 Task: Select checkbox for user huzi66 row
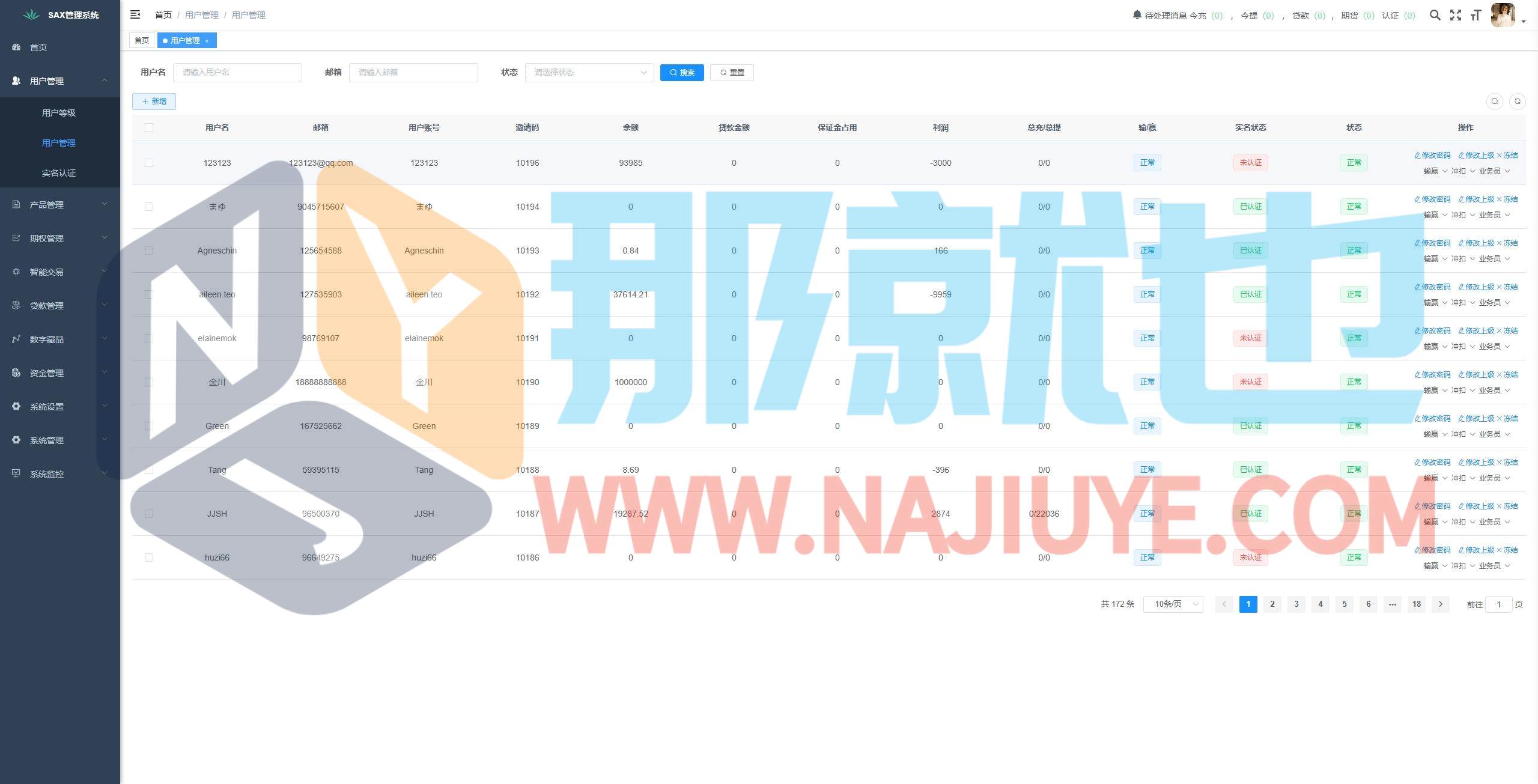[149, 558]
